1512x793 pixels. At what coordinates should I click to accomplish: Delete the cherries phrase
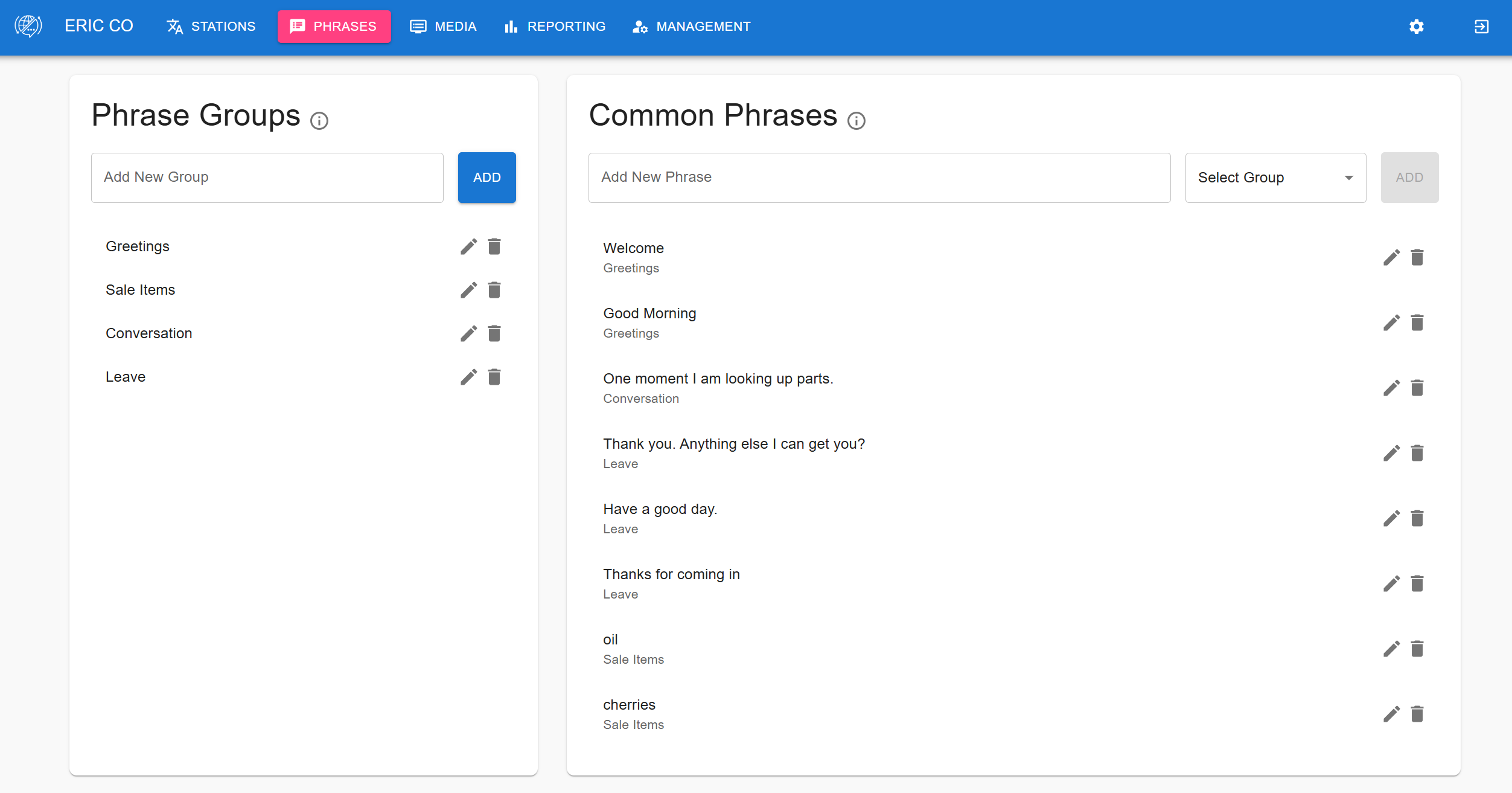coord(1417,713)
